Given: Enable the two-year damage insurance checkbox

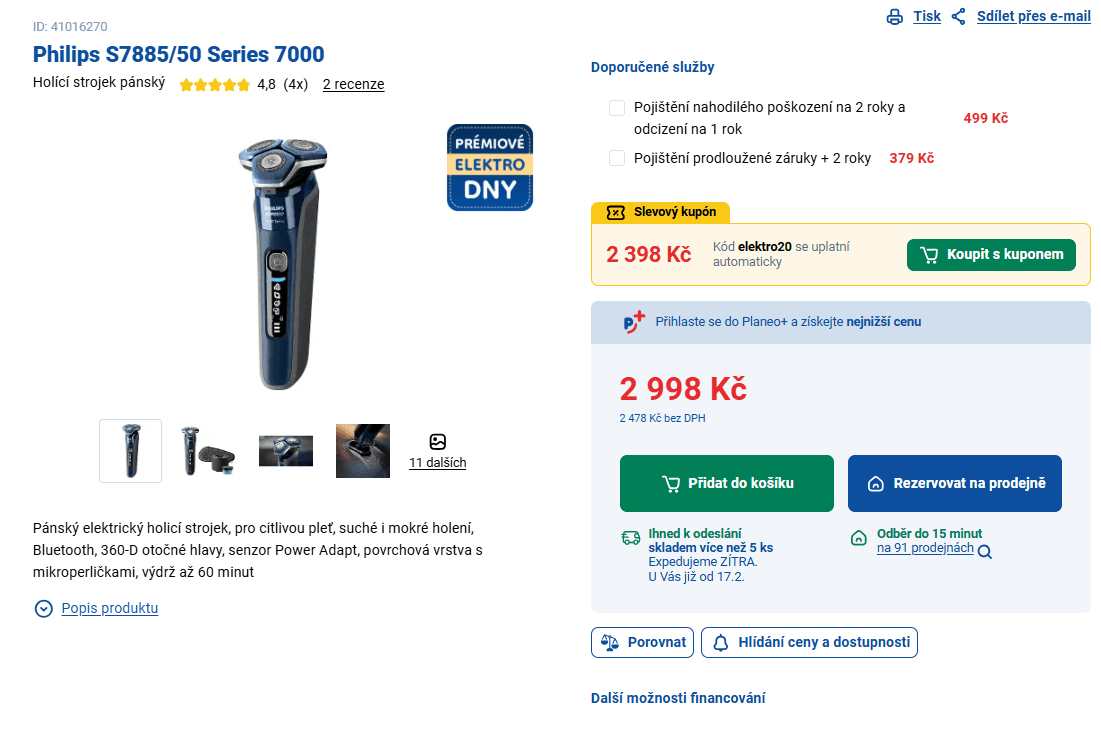Looking at the screenshot, I should click(x=616, y=107).
